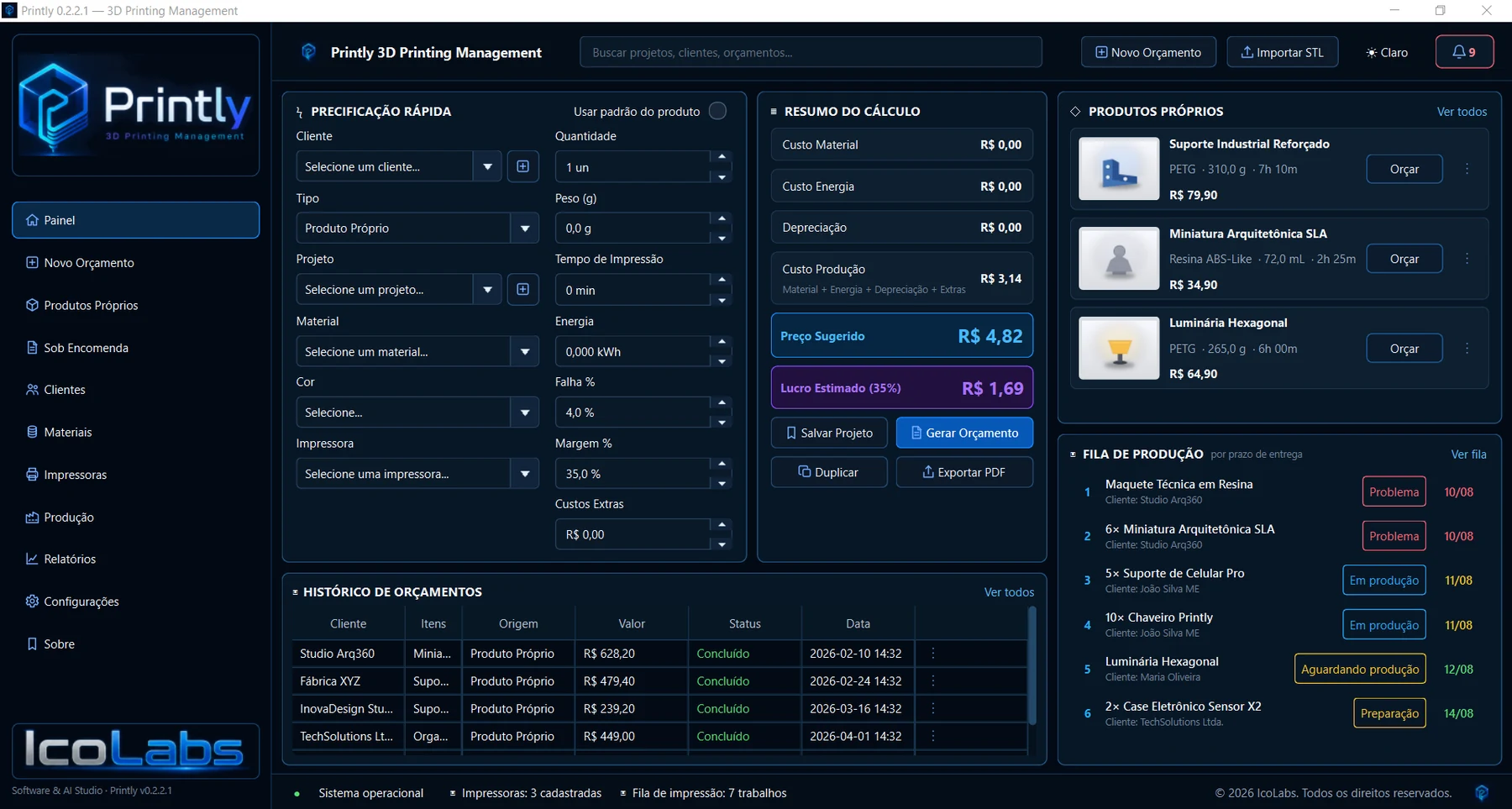Open Novo Orçamento in sidebar
1512x809 pixels.
pyautogui.click(x=135, y=263)
